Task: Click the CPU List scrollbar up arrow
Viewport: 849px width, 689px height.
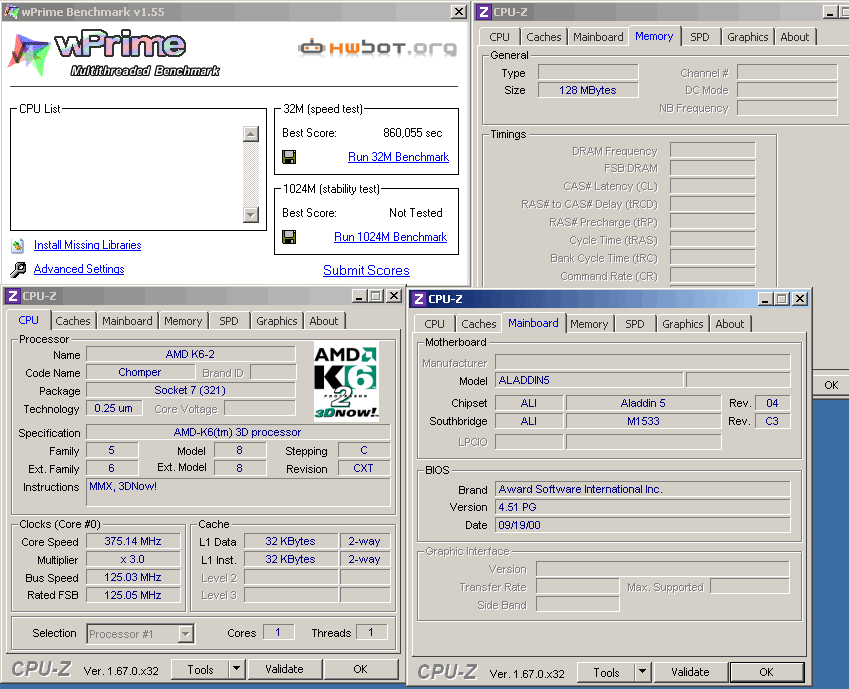Action: [x=251, y=134]
